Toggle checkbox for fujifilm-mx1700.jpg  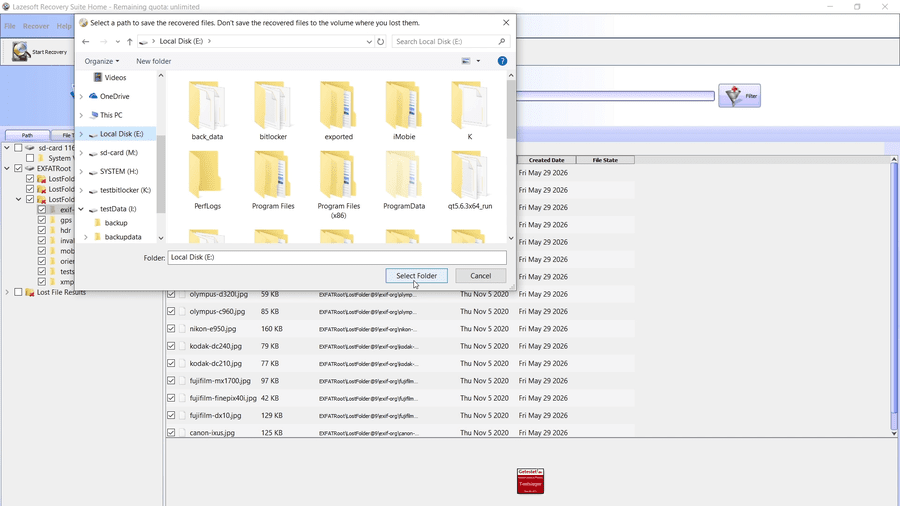point(171,380)
